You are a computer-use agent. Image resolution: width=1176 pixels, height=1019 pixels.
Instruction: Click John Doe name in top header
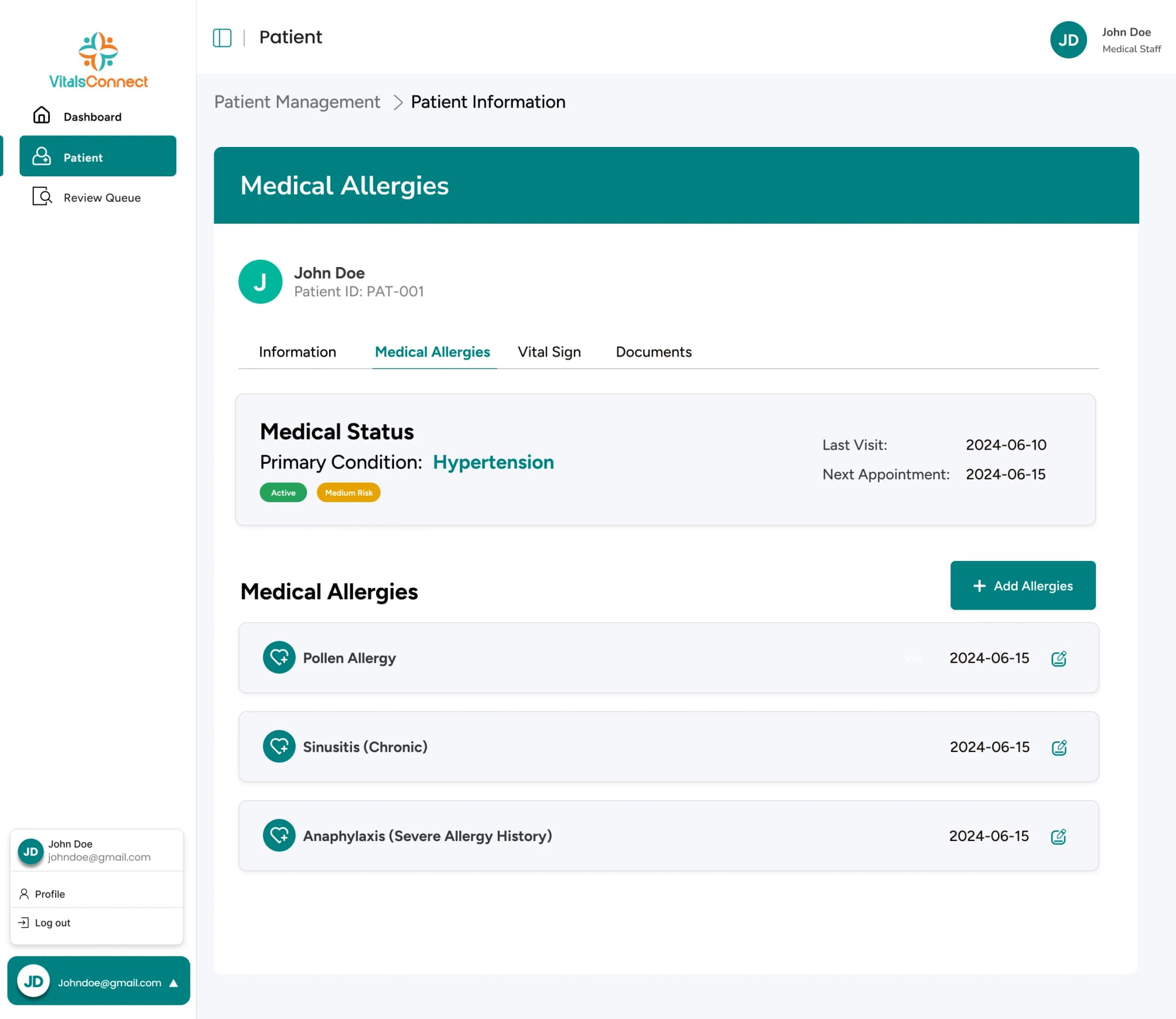(1126, 32)
